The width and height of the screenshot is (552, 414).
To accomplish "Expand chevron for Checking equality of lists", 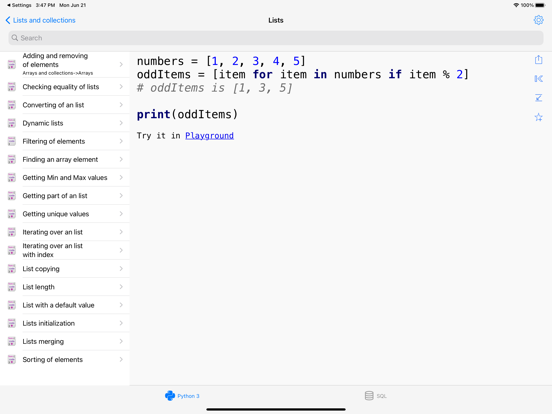I will tap(121, 87).
